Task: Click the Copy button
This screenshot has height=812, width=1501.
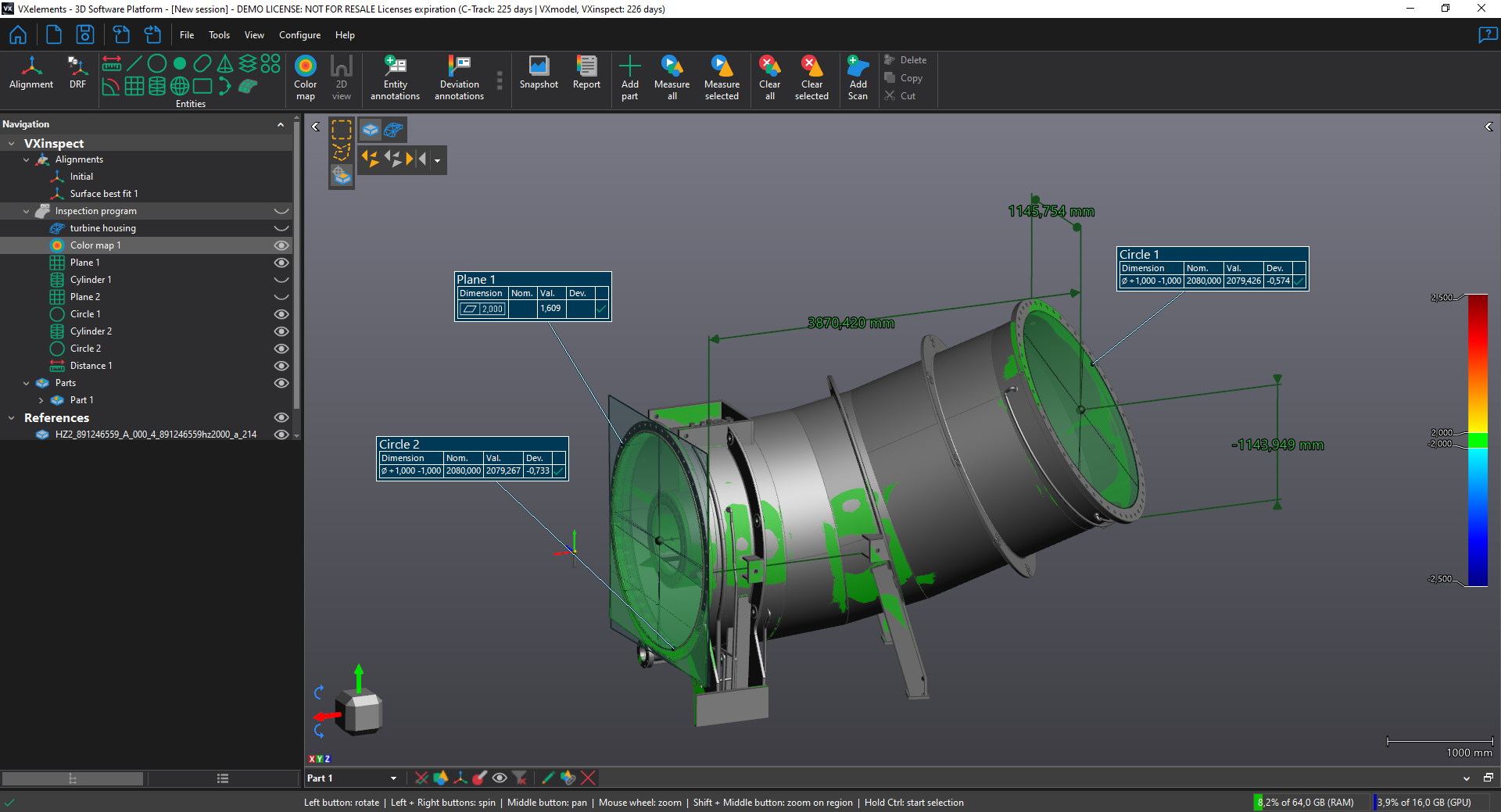Action: pos(904,78)
